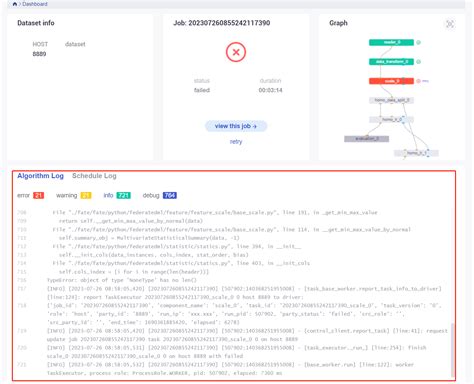Screen dimensions: 474x384
Task: Click the red failed status icon
Action: (x=236, y=52)
